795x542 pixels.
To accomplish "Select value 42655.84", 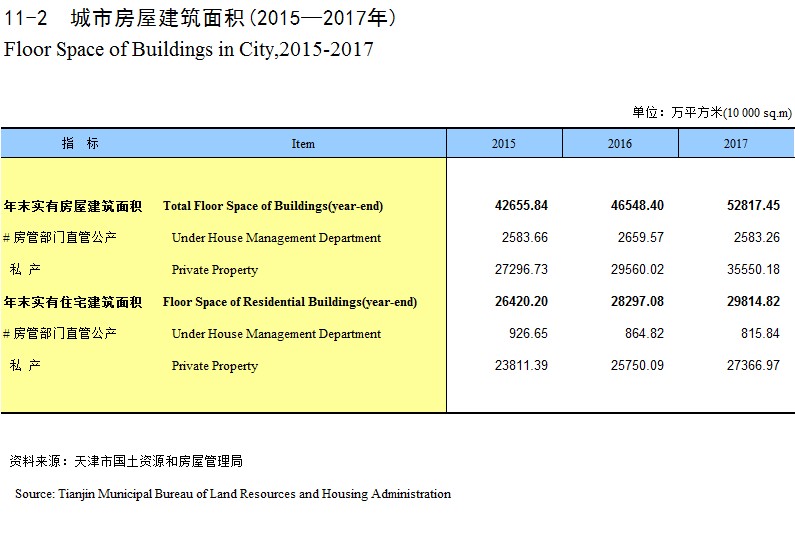I will coord(521,205).
